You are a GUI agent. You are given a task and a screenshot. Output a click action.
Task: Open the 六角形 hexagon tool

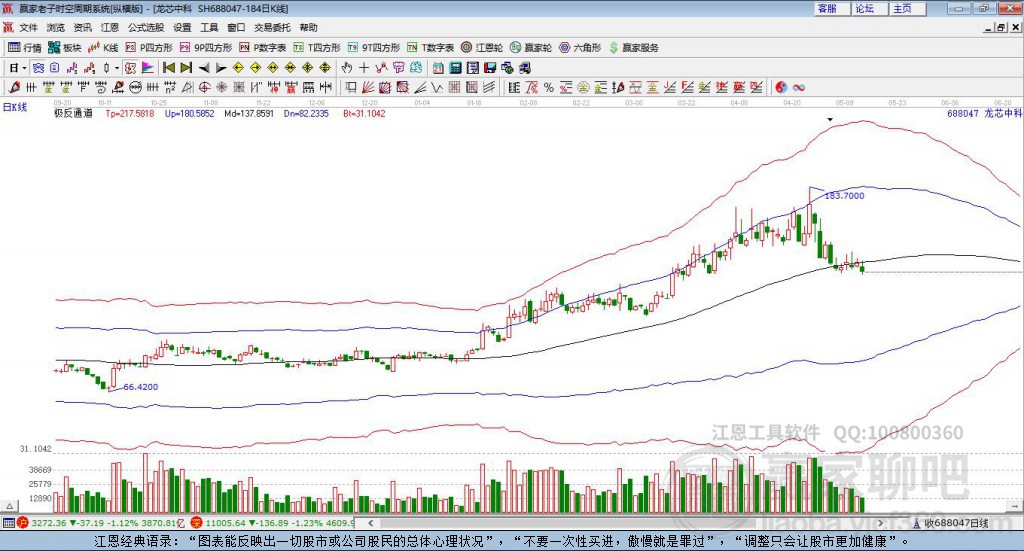(580, 48)
